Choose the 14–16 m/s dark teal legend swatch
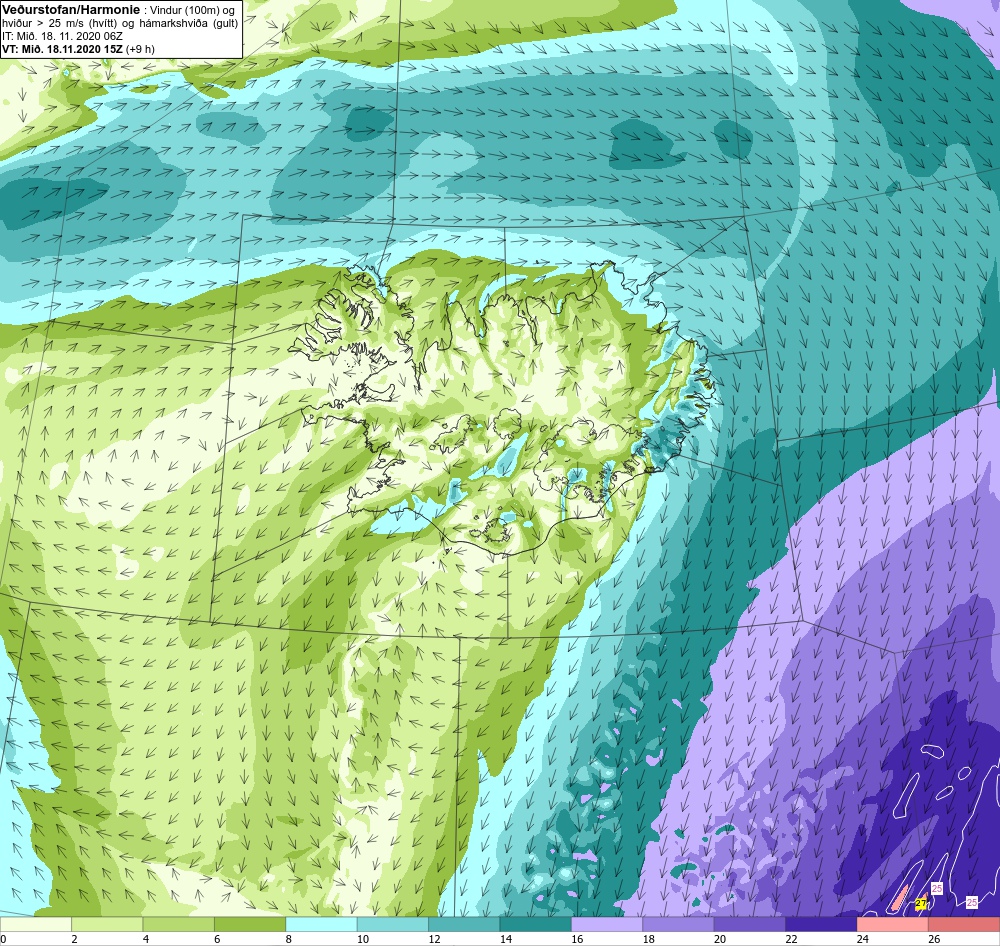The width and height of the screenshot is (1000, 946). click(536, 925)
